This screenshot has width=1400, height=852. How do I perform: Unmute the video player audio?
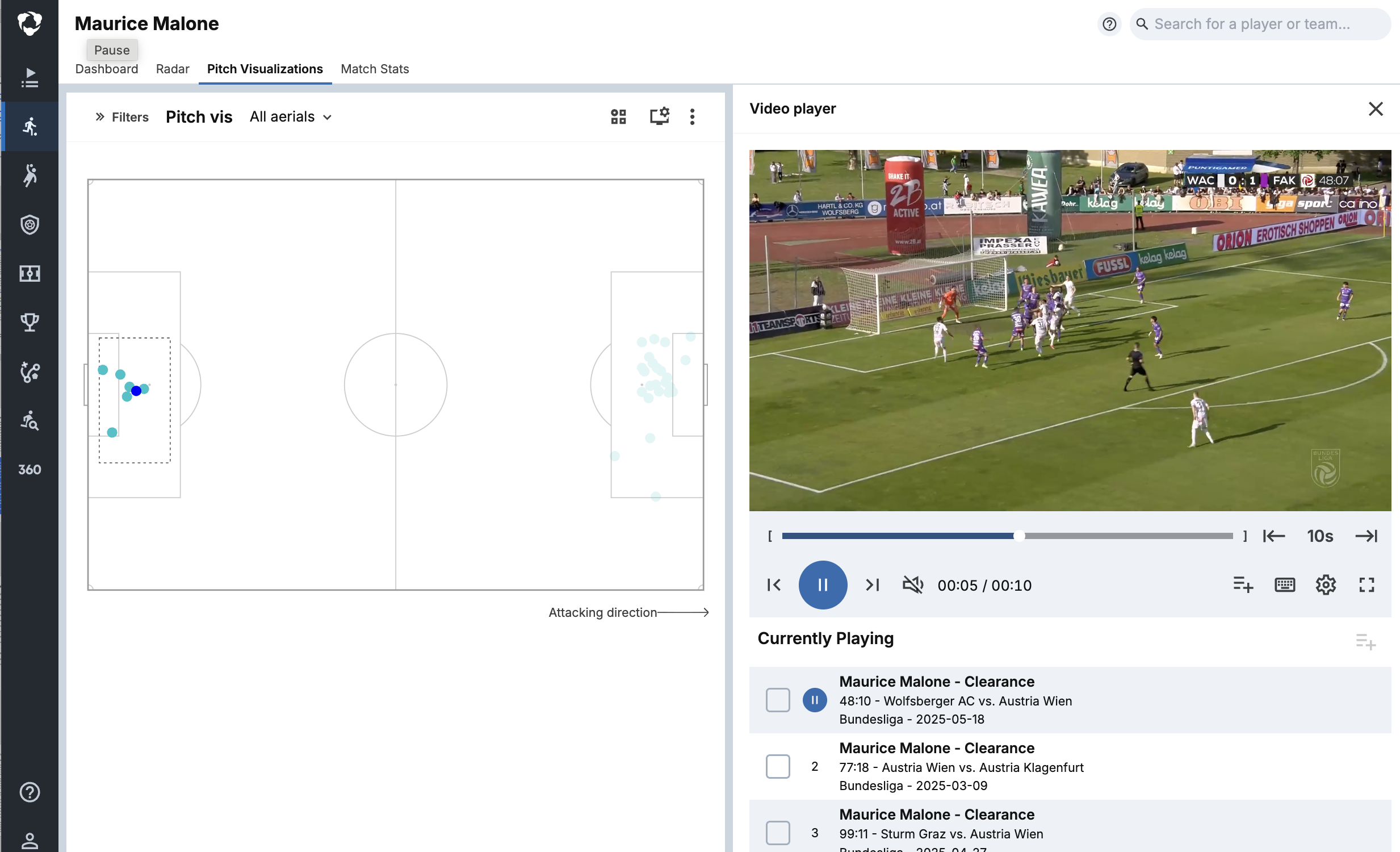[912, 585]
